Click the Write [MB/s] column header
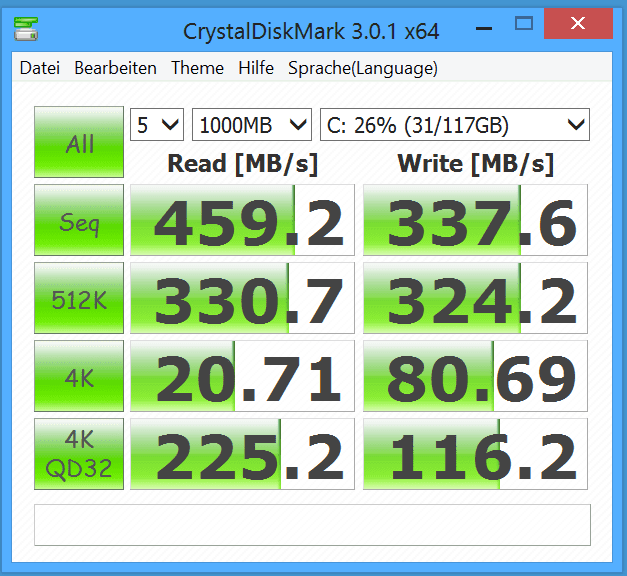 [x=475, y=164]
